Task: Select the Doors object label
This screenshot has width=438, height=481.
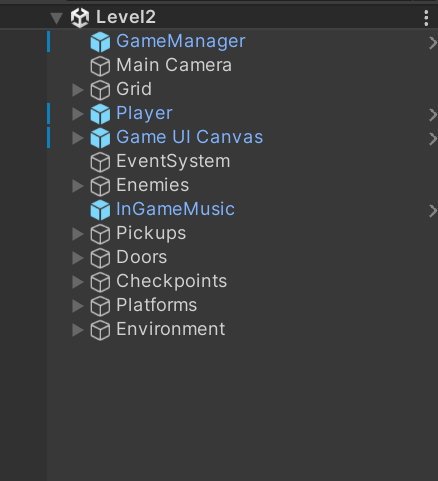Action: tap(141, 257)
